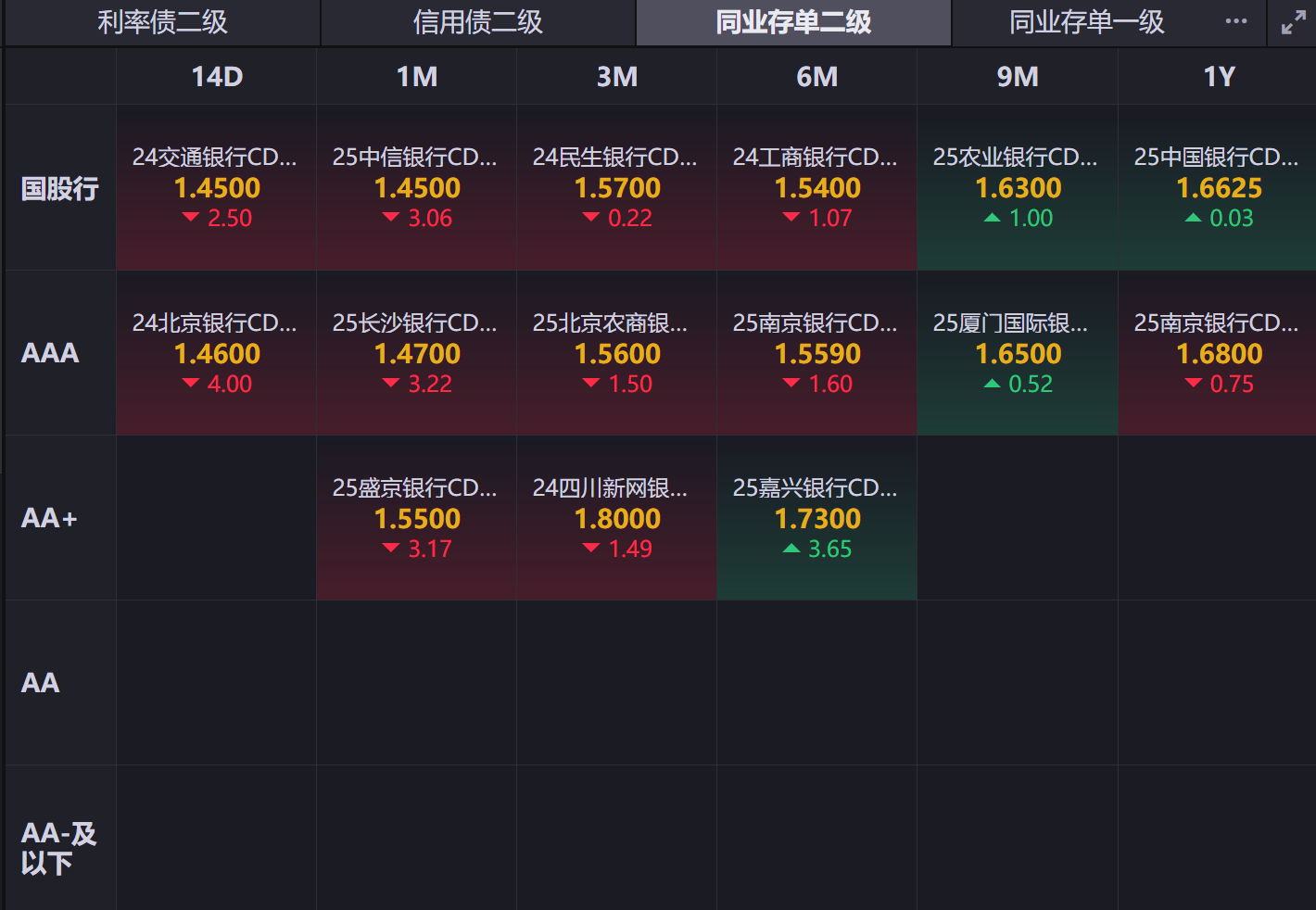Open the 24民生银行CD cell at 1.5700
The width and height of the screenshot is (1316, 910).
(x=617, y=188)
